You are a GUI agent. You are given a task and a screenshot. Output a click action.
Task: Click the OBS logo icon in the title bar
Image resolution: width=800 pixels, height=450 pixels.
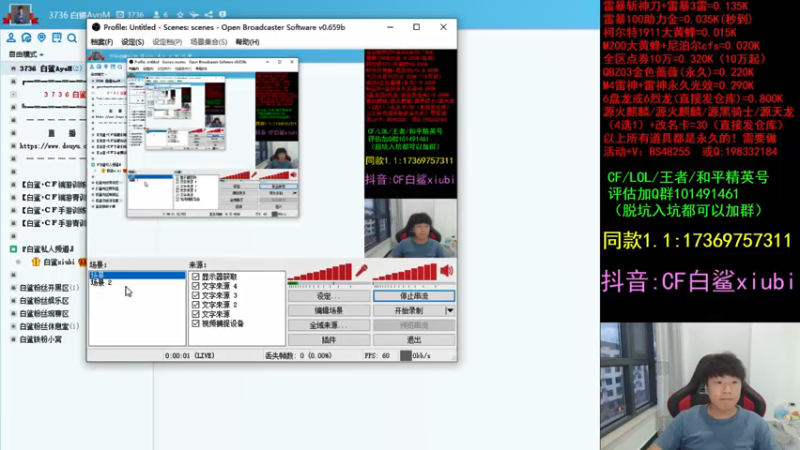click(x=96, y=27)
